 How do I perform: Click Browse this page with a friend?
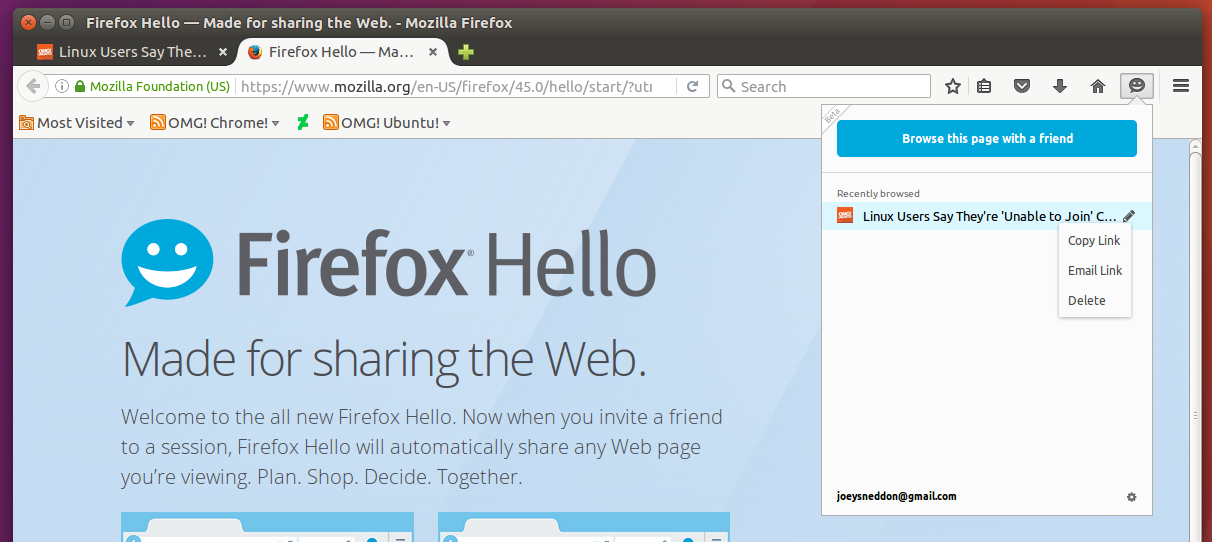tap(987, 139)
